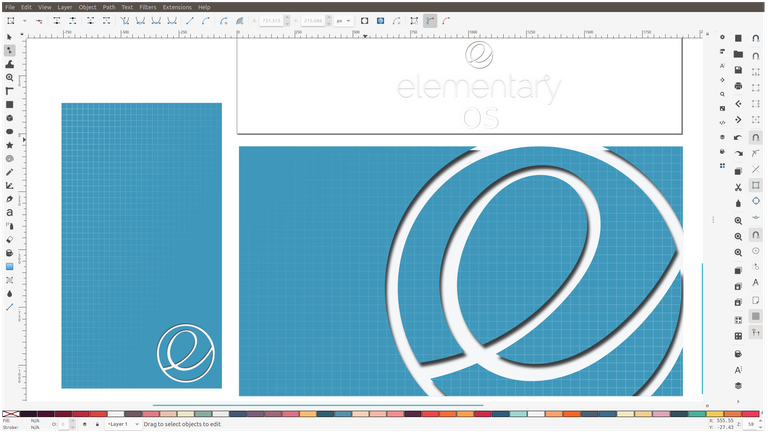Toggle snap to grids
768x434 pixels.
(756, 316)
